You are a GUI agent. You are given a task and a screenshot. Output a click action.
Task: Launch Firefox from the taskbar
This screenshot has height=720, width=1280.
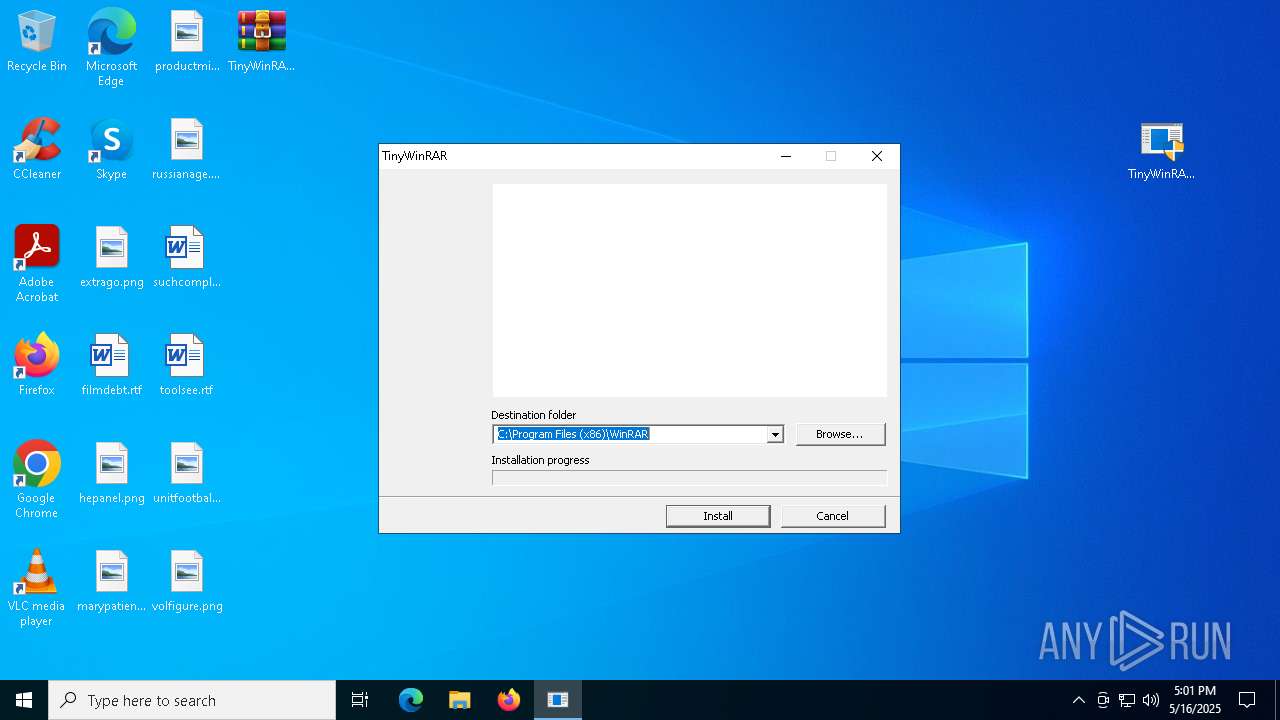pyautogui.click(x=509, y=700)
